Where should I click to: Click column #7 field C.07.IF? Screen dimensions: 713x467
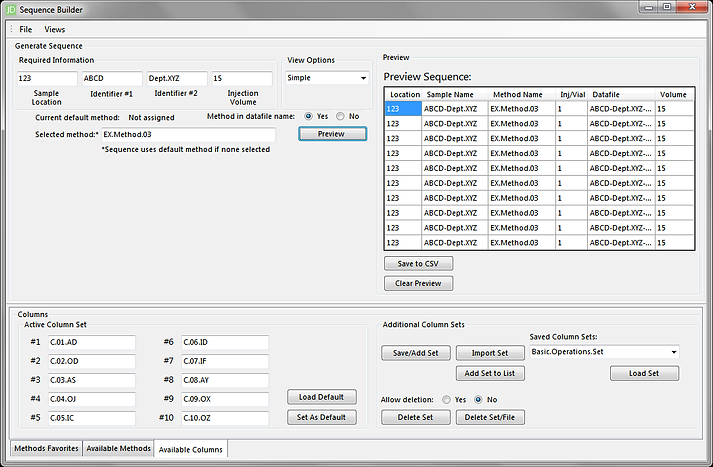pyautogui.click(x=225, y=362)
